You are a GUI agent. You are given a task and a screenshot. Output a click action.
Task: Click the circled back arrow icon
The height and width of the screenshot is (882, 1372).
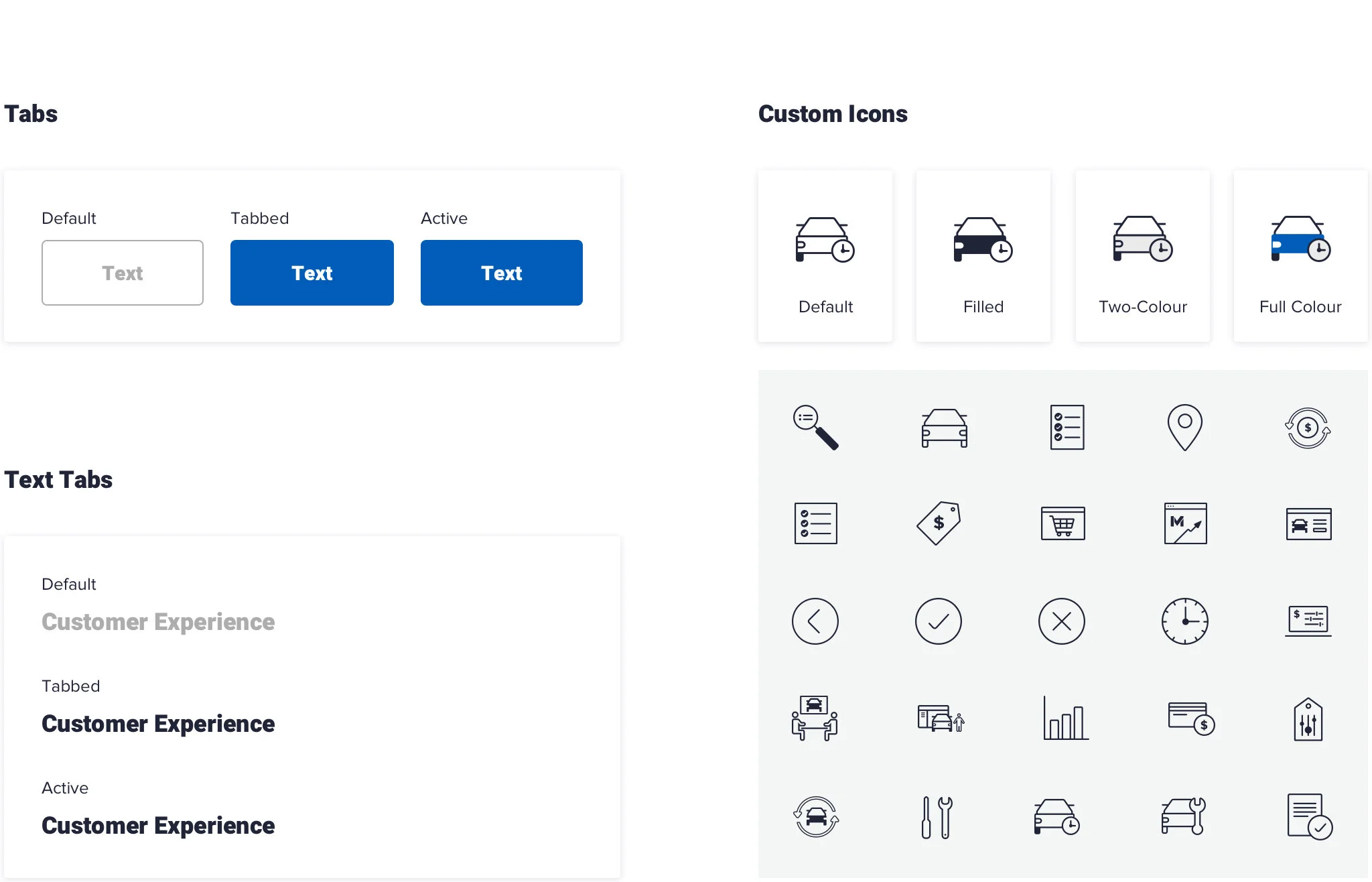(815, 621)
